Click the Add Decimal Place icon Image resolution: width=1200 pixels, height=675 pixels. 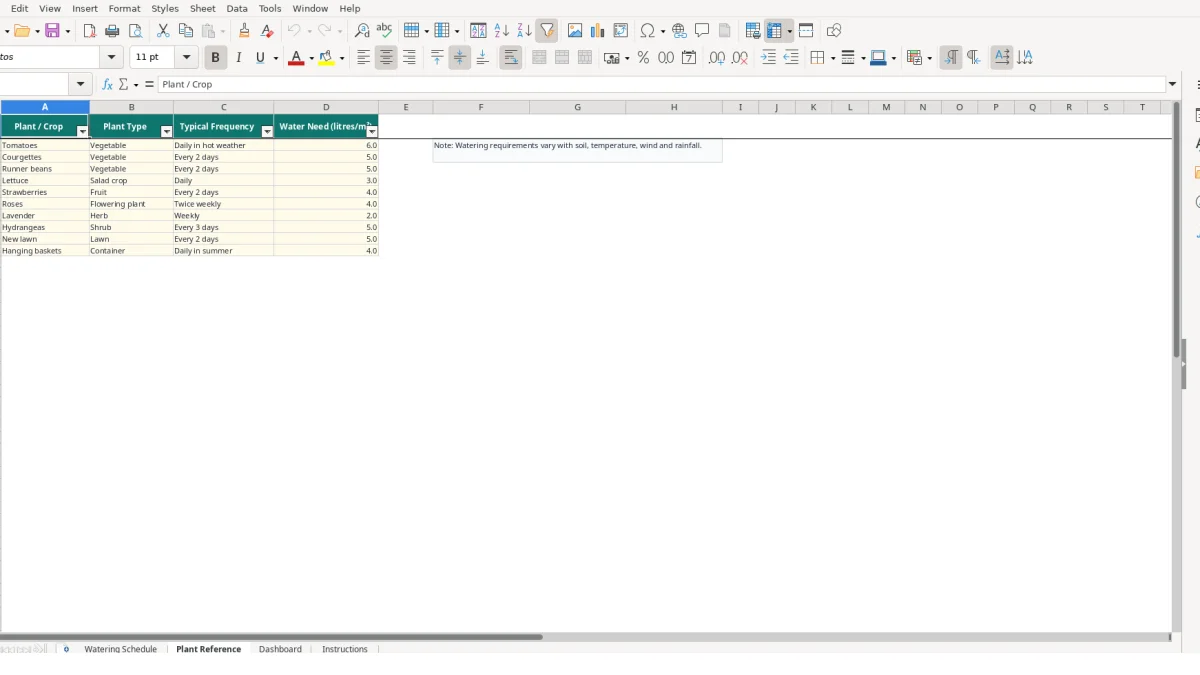(717, 58)
